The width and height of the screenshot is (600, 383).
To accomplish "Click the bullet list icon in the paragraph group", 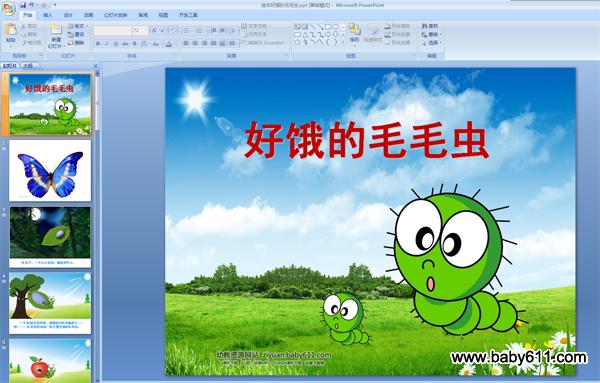I will (x=187, y=30).
